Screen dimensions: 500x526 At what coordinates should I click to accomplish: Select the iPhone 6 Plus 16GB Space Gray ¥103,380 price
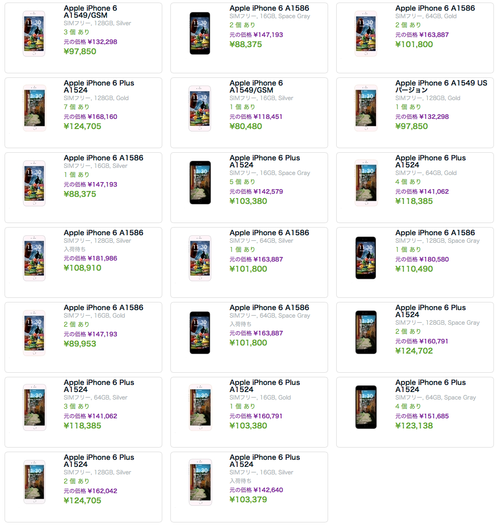[x=248, y=201]
